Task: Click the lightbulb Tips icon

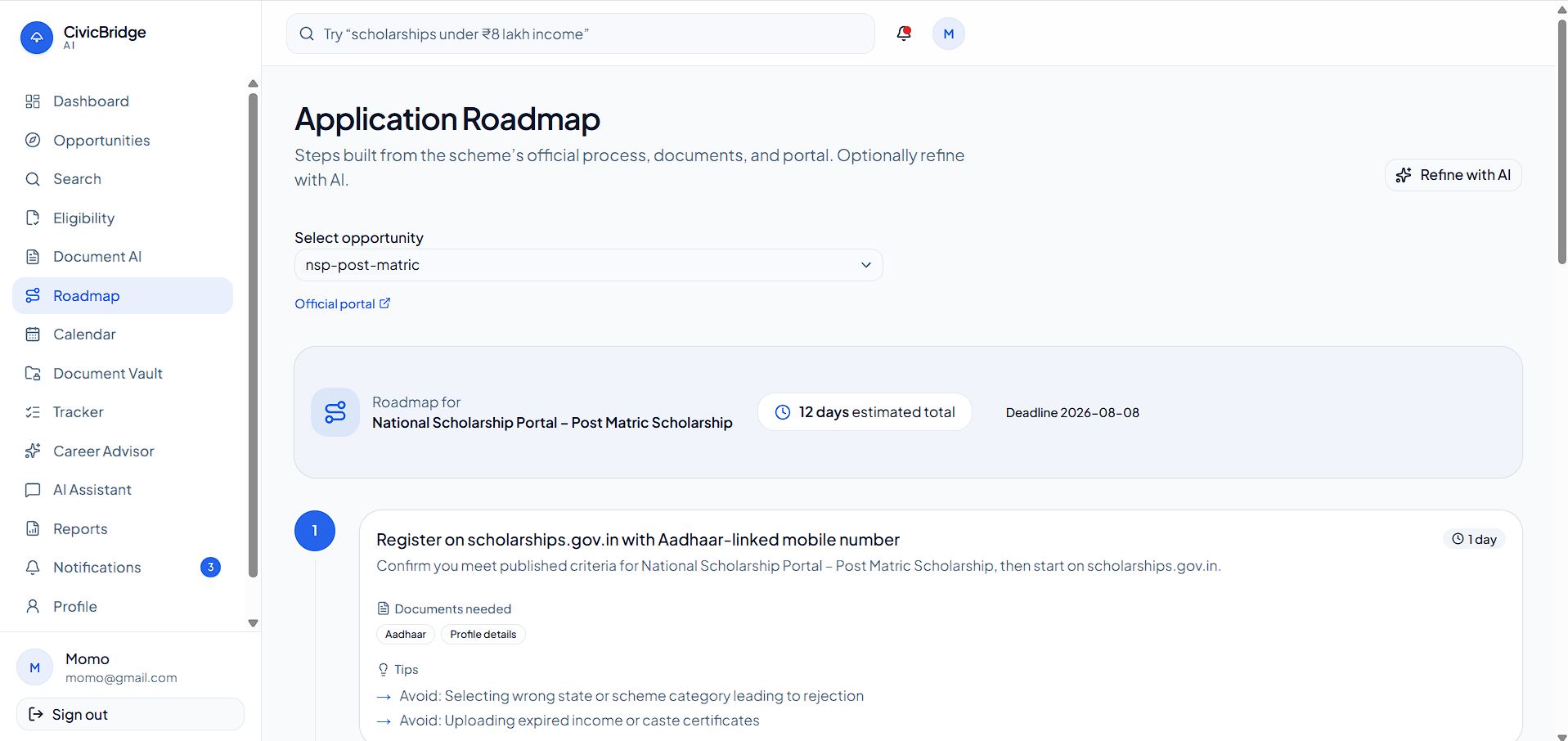Action: click(383, 670)
